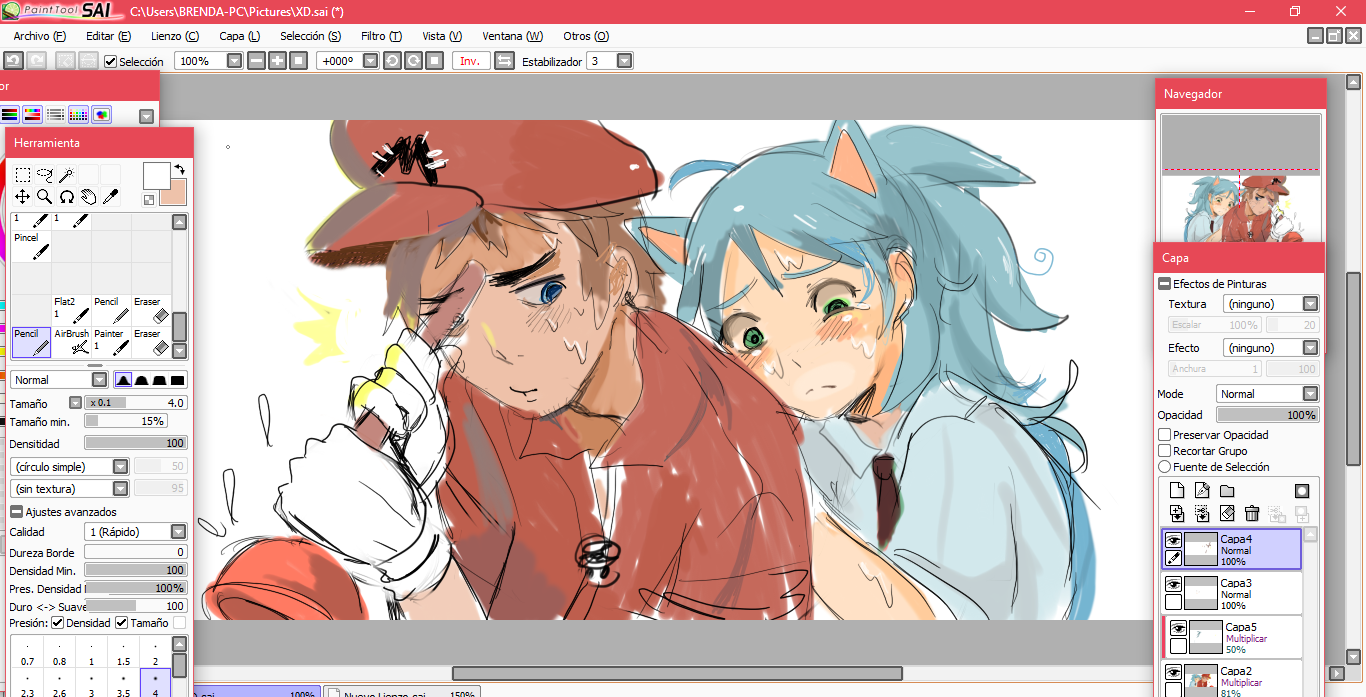This screenshot has height=697, width=1366.
Task: Clear layer with eraser icon
Action: click(1227, 513)
